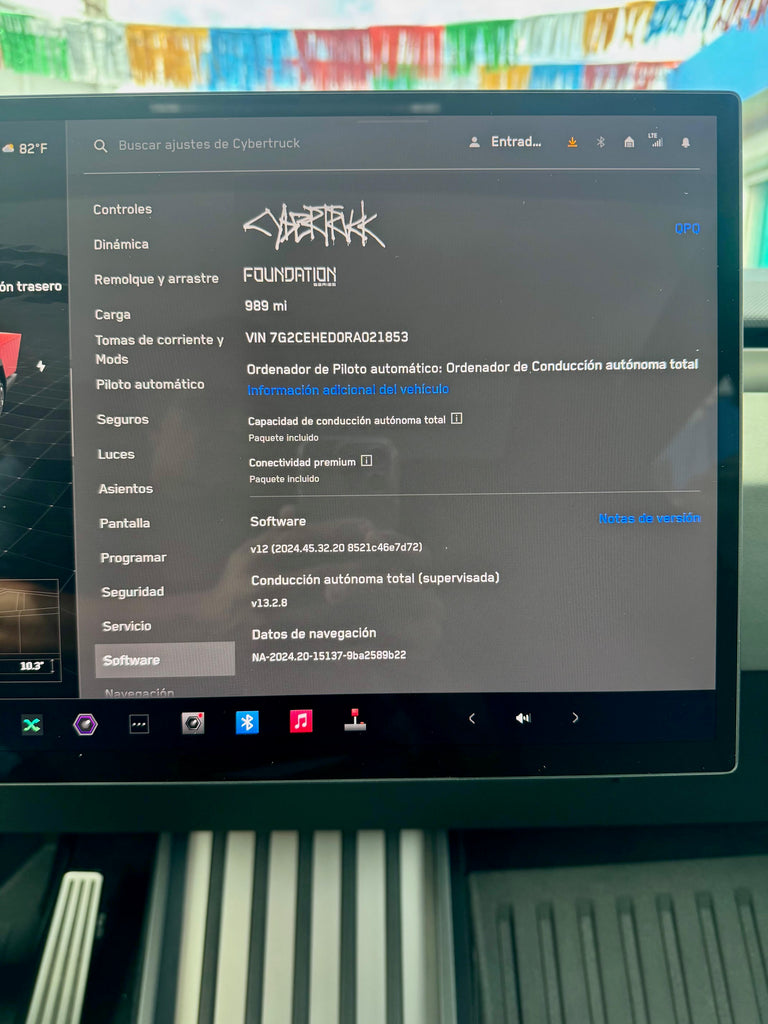Click the search magnifier icon
Image resolution: width=768 pixels, height=1024 pixels.
(100, 146)
